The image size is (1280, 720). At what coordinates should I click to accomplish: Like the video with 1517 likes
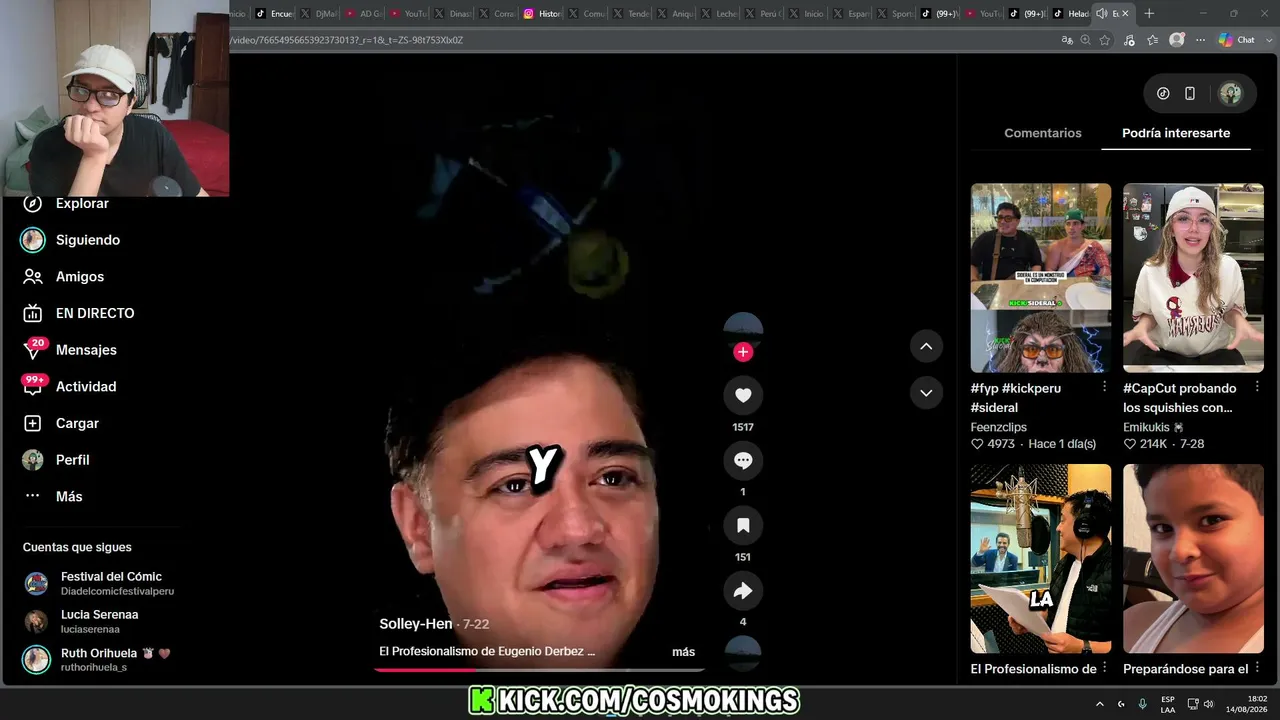pos(743,396)
